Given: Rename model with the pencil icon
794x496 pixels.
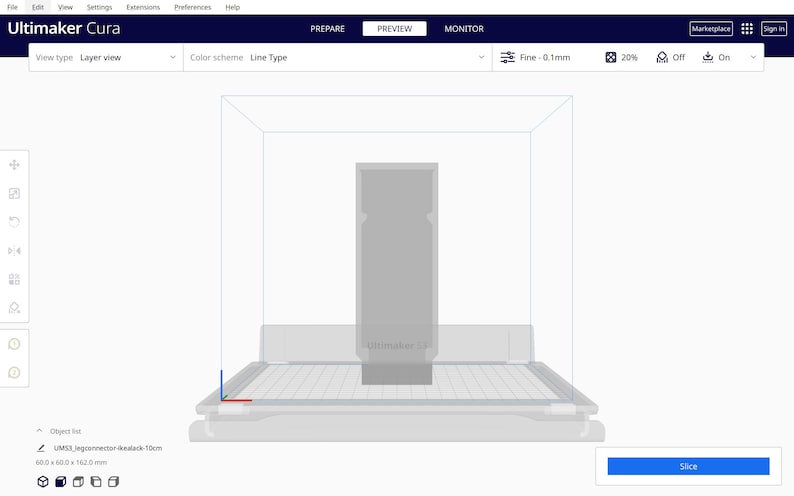Looking at the screenshot, I should (41, 448).
